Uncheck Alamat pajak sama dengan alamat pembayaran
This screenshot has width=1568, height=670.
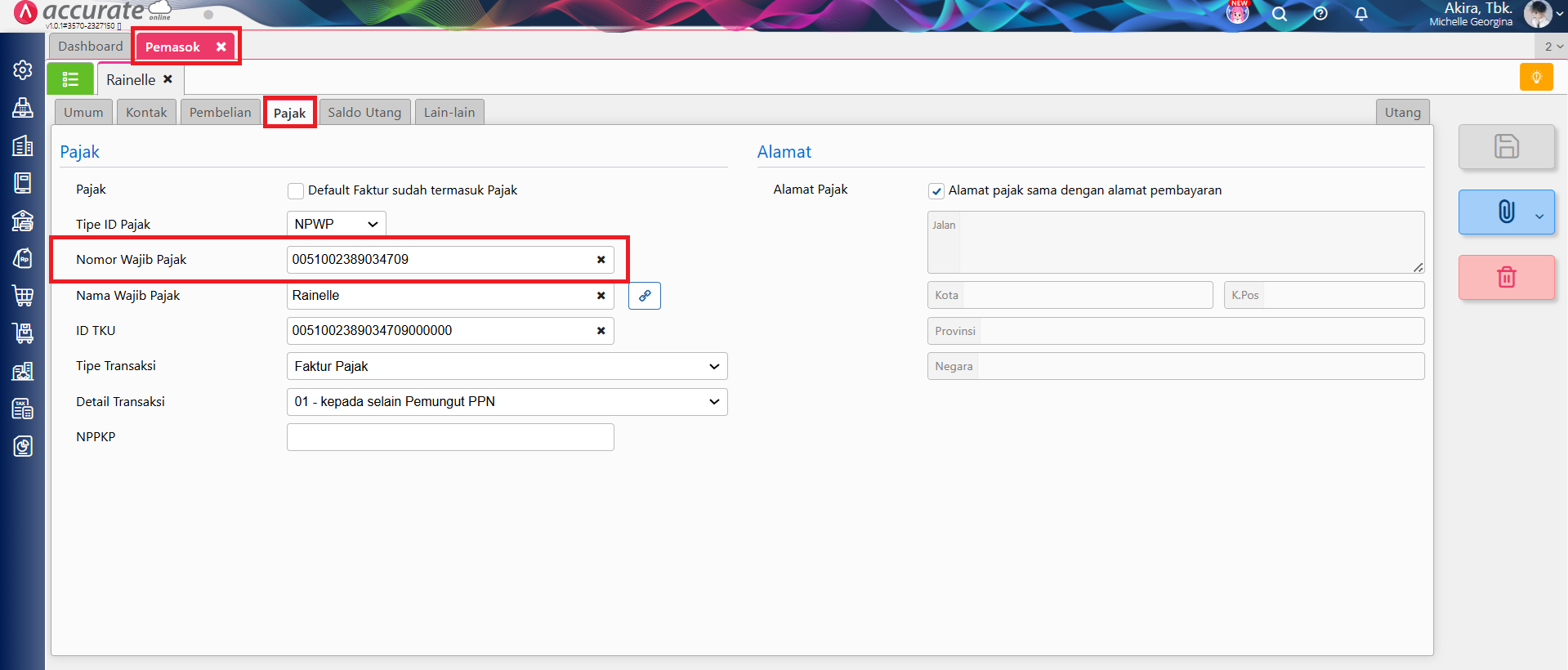(936, 191)
